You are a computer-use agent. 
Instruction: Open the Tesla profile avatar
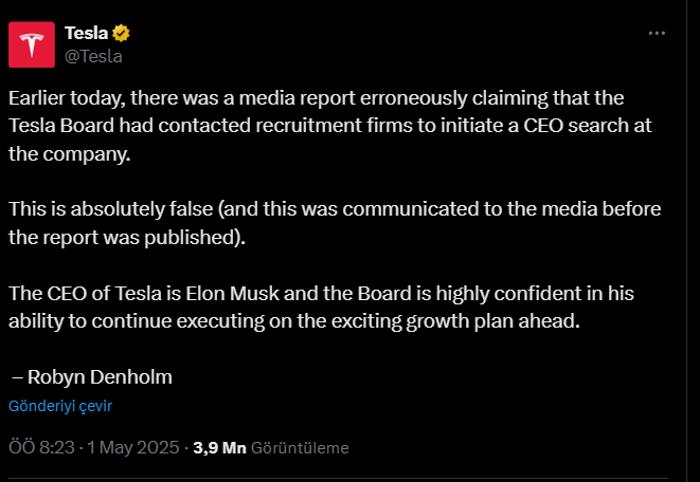pyautogui.click(x=32, y=45)
